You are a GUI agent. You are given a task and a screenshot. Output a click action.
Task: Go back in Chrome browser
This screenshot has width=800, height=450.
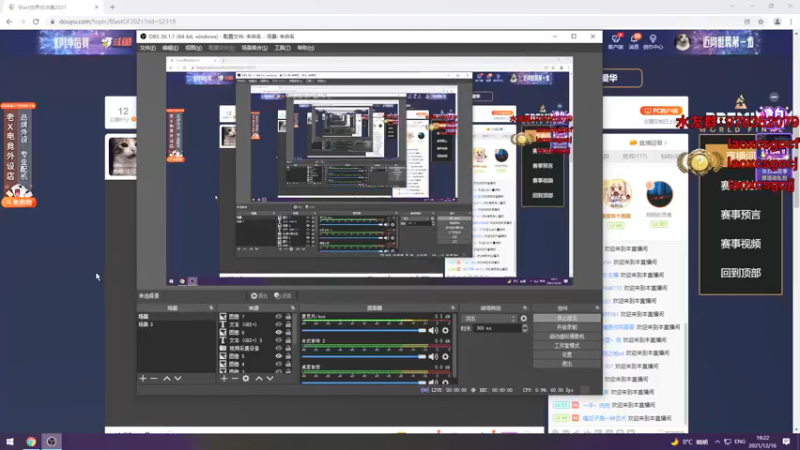tap(9, 21)
